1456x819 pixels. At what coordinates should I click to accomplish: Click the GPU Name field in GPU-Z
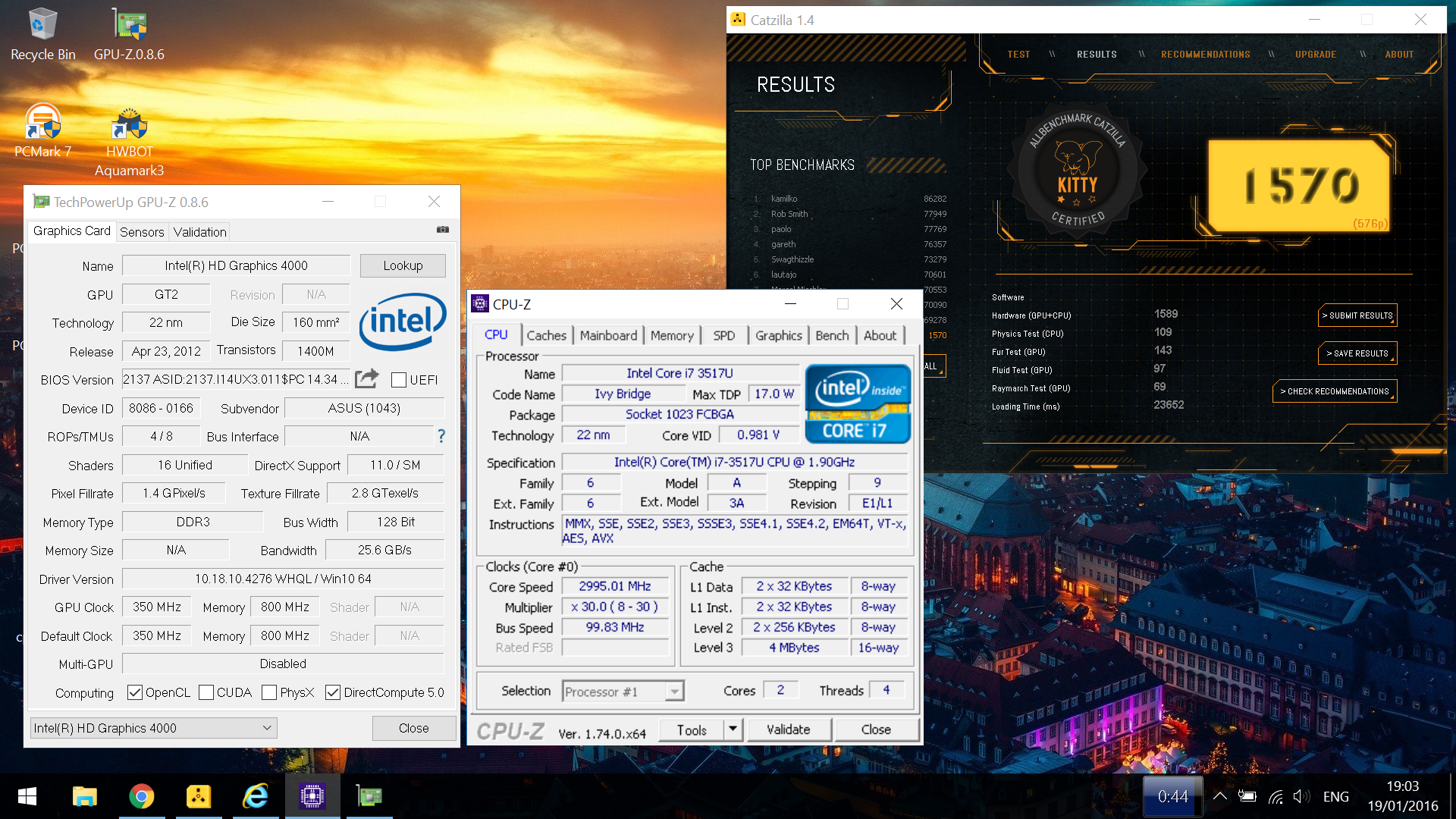point(236,265)
